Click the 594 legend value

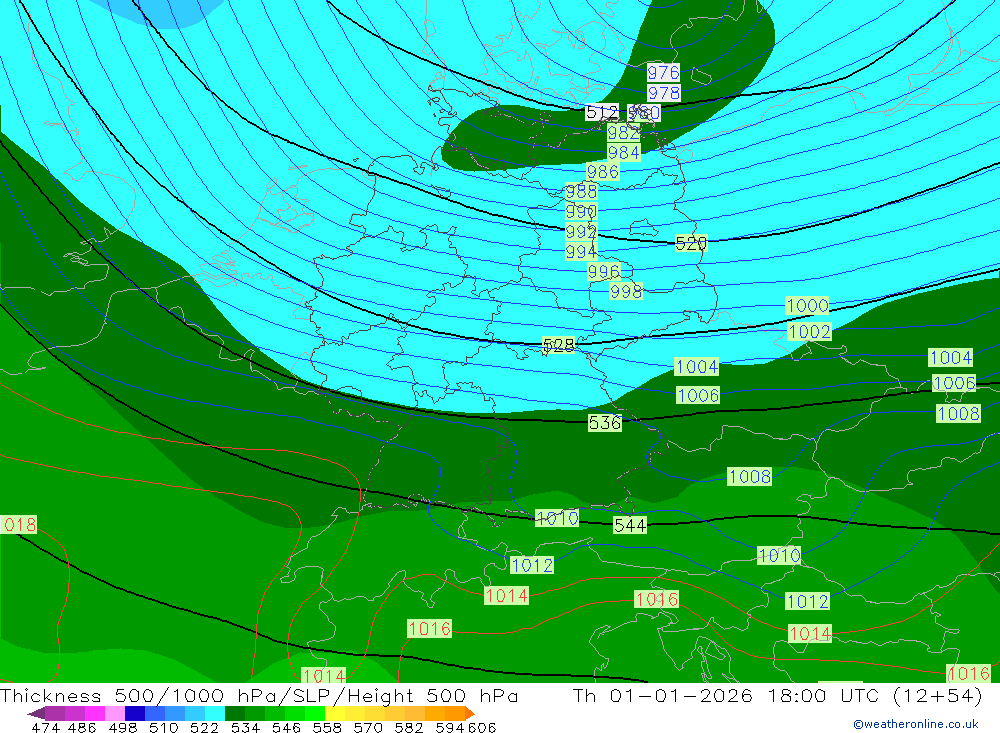click(450, 727)
